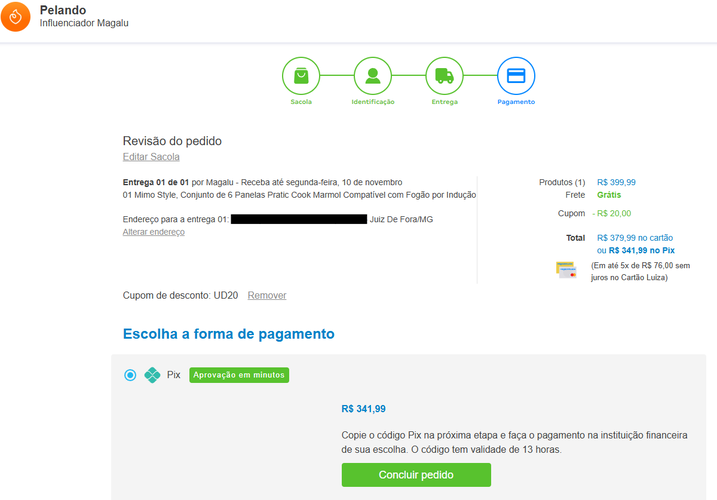Click the orange Pelando logo icon
This screenshot has height=500, width=717.
16,16
